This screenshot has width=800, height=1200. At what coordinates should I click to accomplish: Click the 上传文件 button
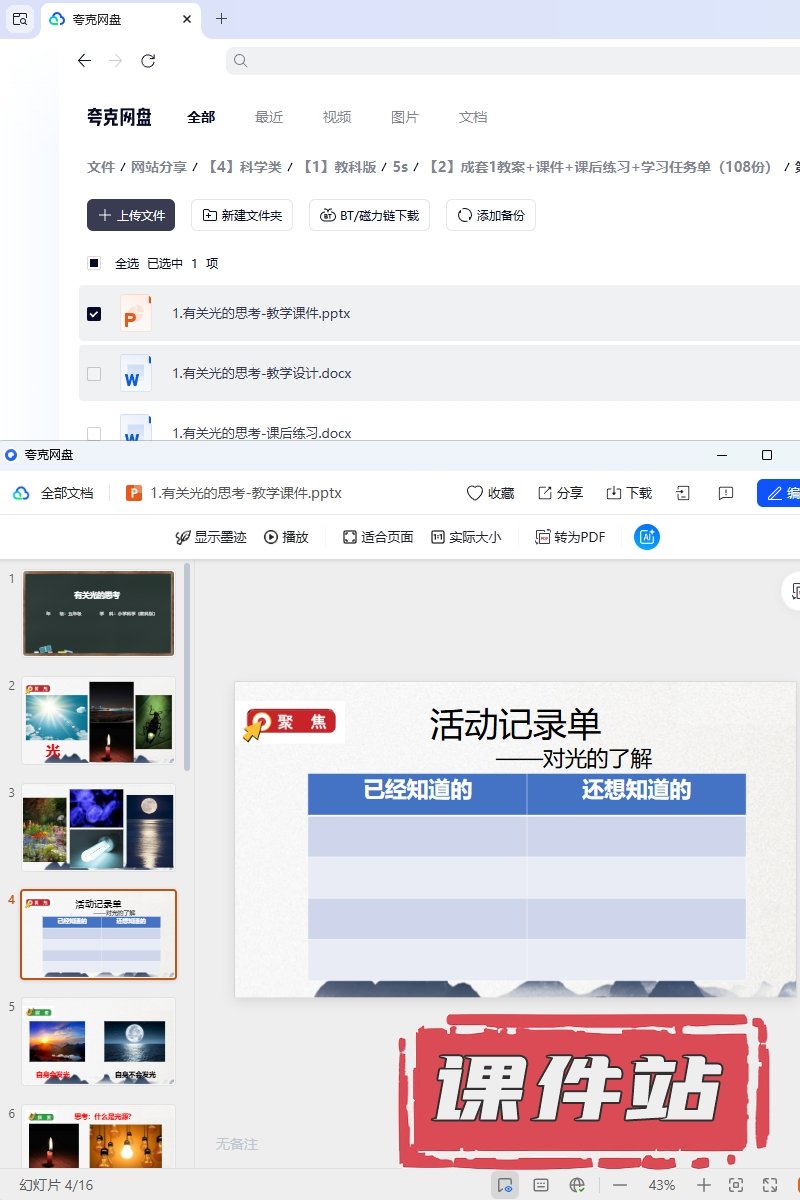click(131, 215)
